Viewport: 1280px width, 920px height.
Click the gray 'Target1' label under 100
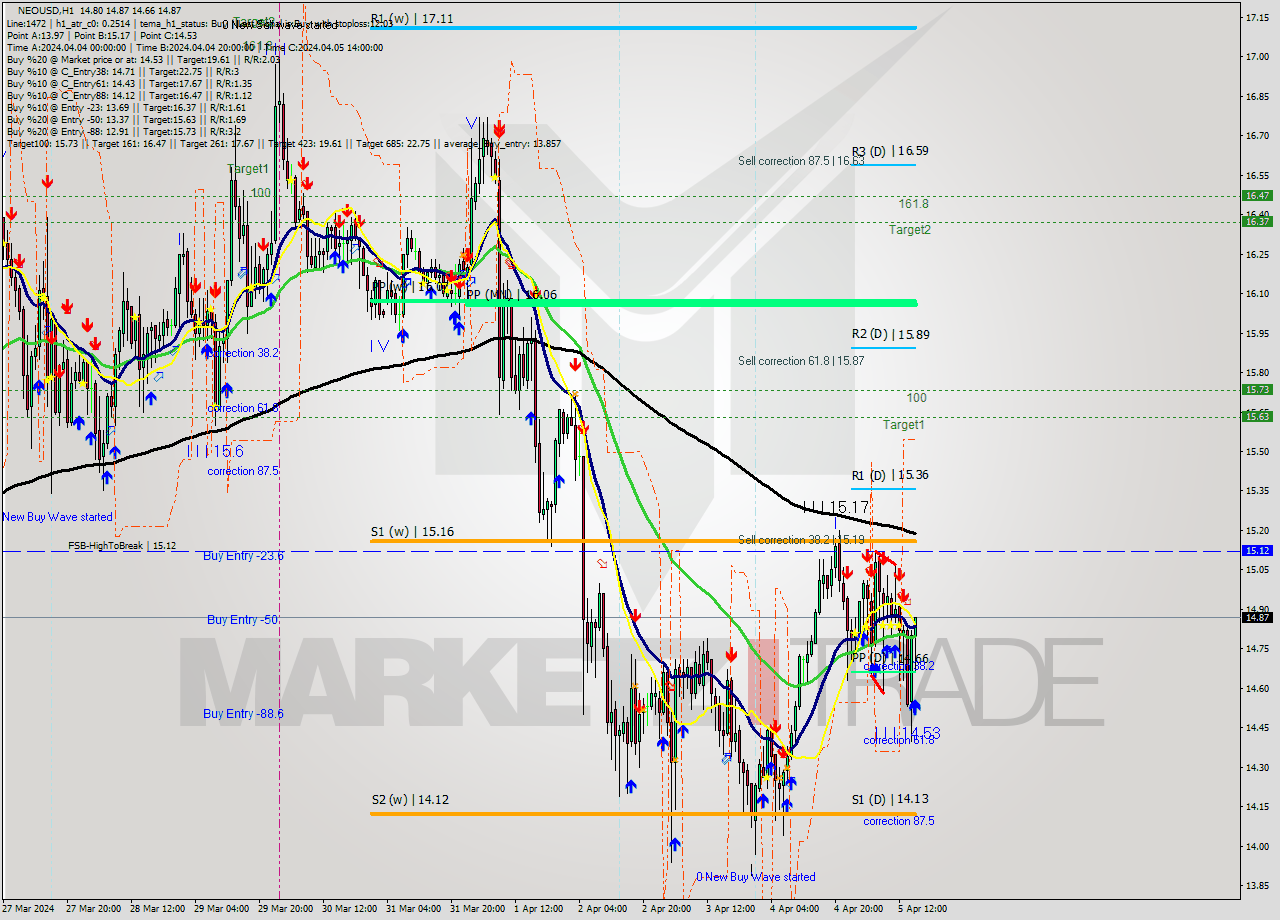904,425
